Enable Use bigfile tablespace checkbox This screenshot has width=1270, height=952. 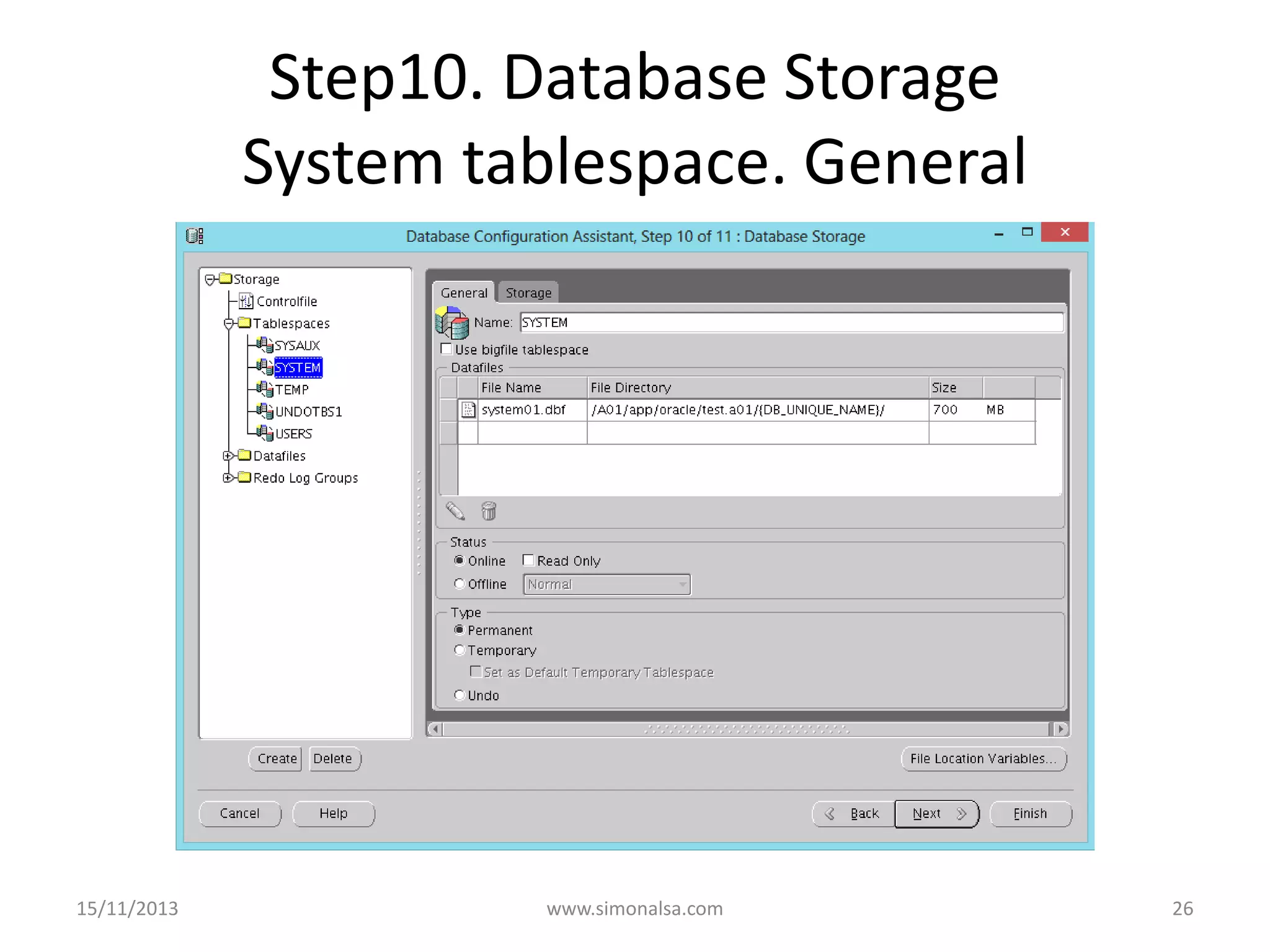(x=446, y=349)
